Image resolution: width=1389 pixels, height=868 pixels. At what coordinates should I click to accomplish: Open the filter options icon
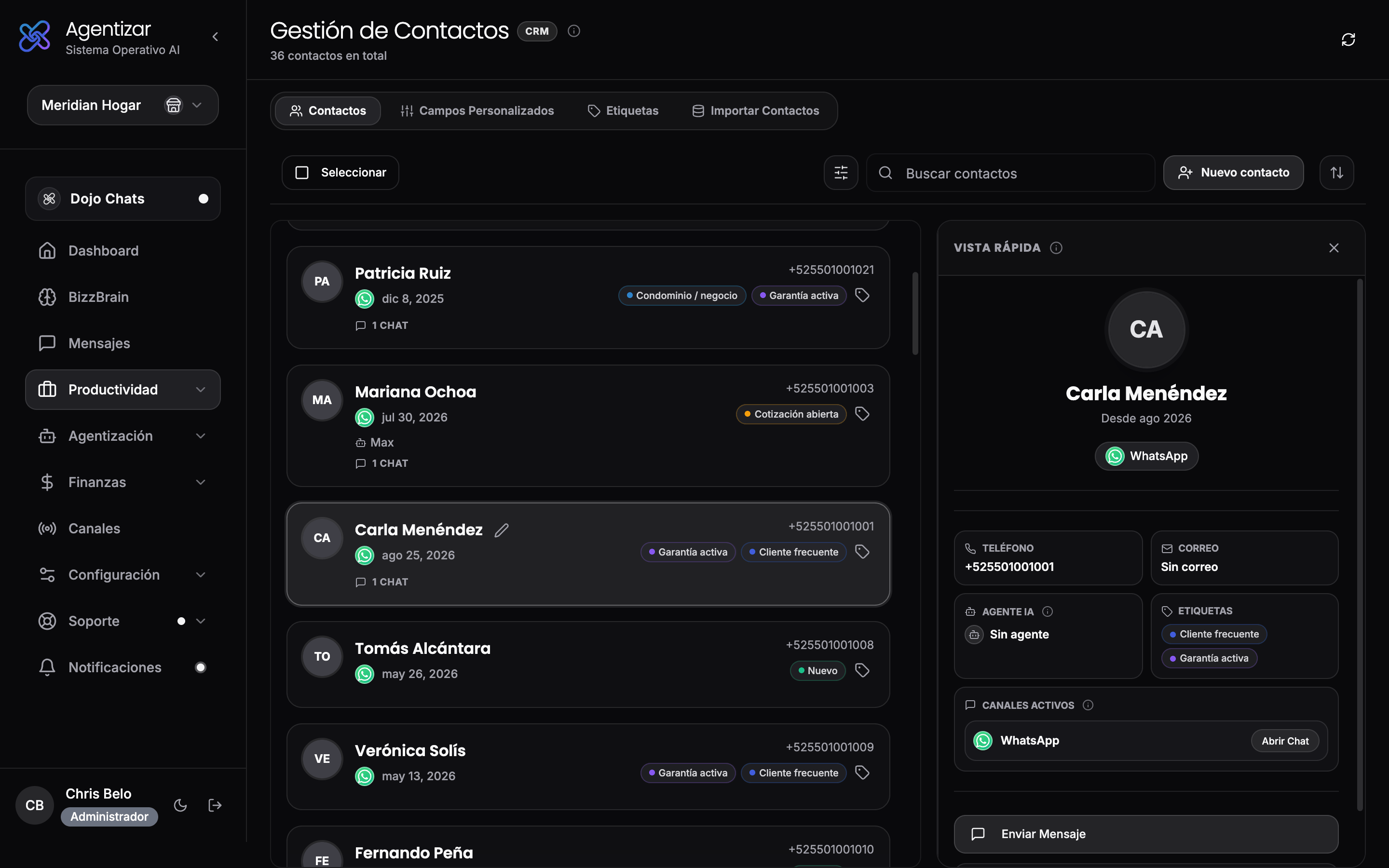841,173
